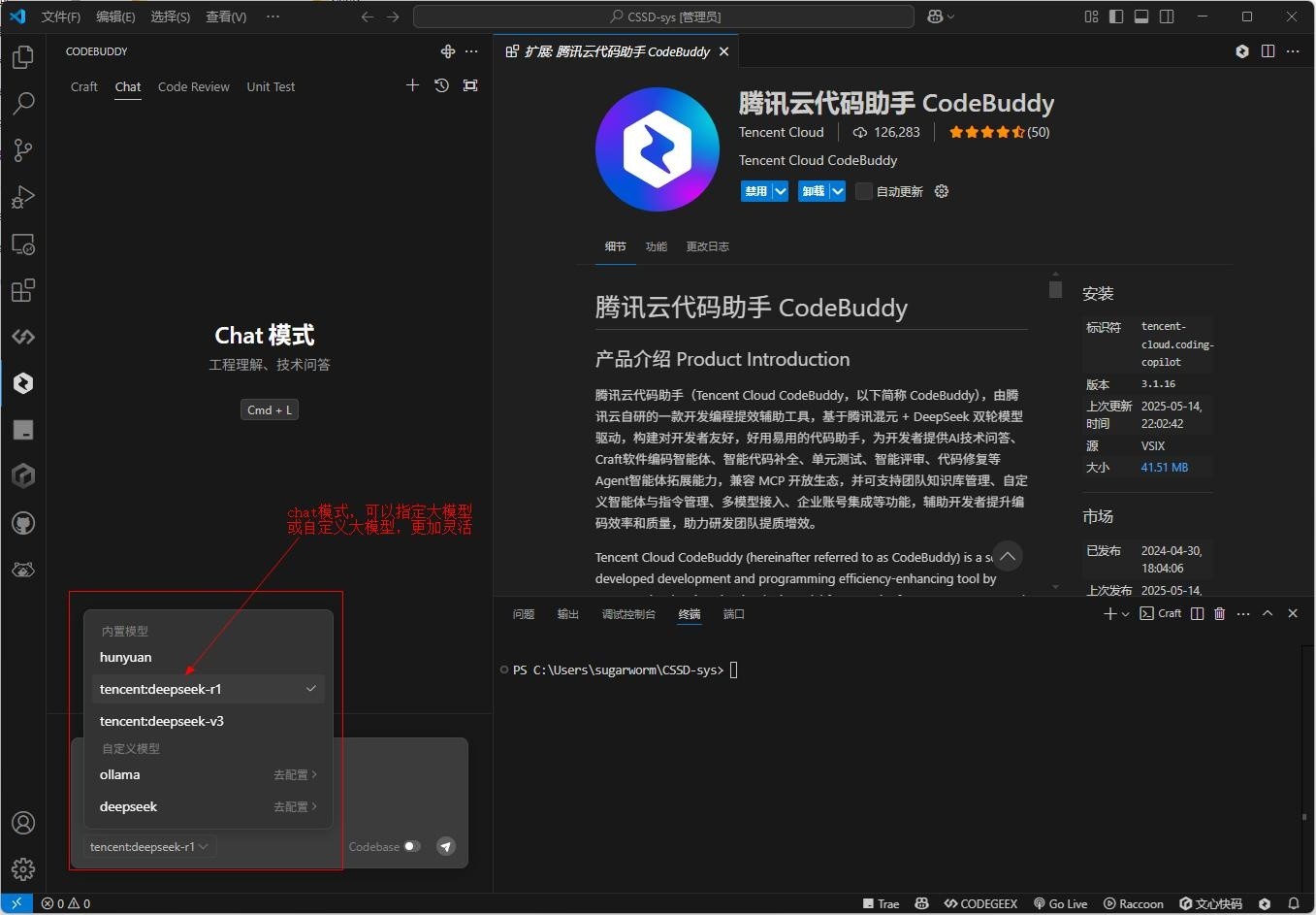Open 选择(S) menu
1316x915 pixels.
tap(171, 16)
